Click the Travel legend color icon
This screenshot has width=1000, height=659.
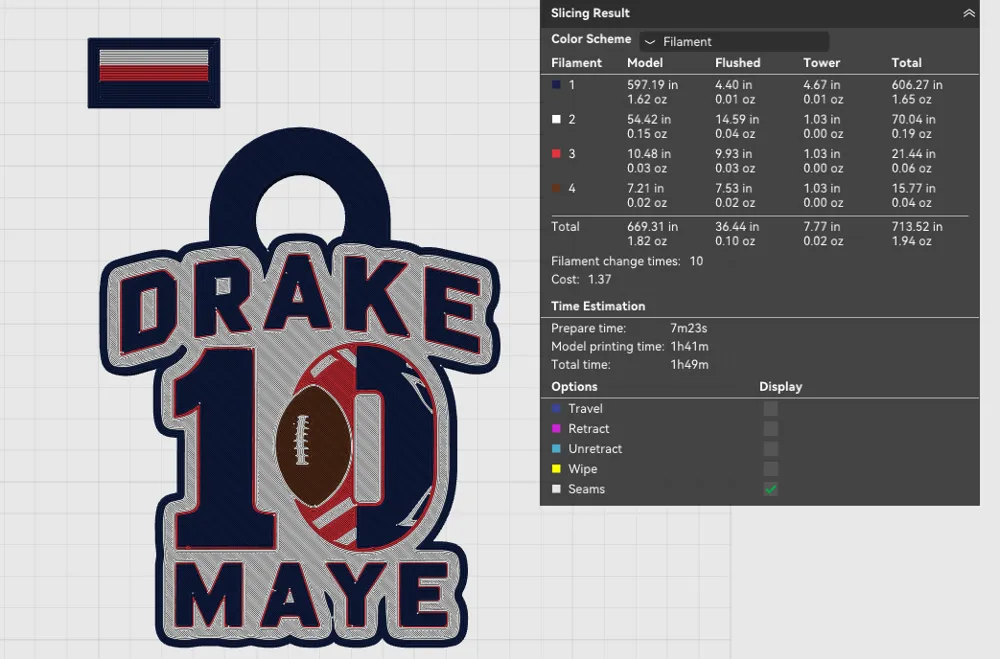pyautogui.click(x=556, y=408)
